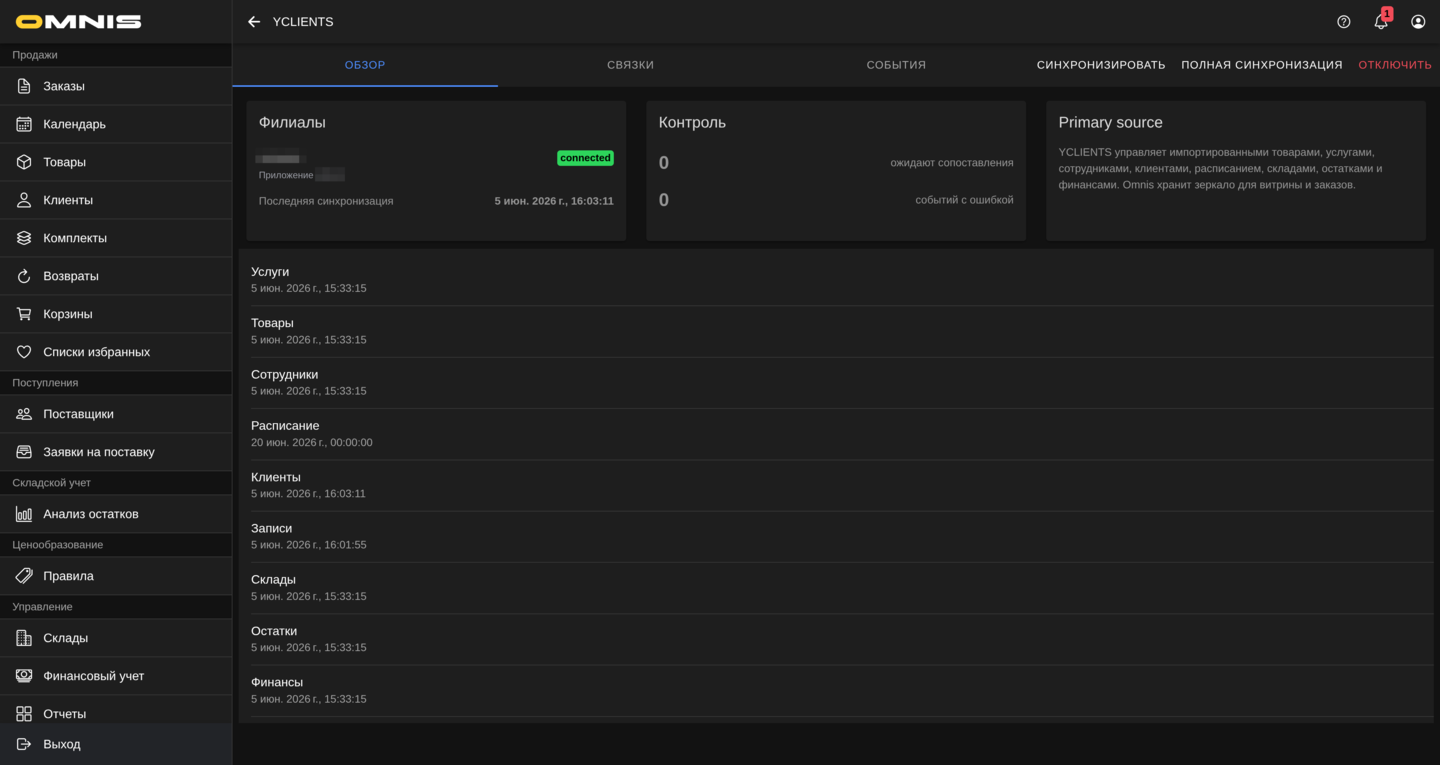1440x765 pixels.
Task: Click the green connected status badge
Action: 585,158
